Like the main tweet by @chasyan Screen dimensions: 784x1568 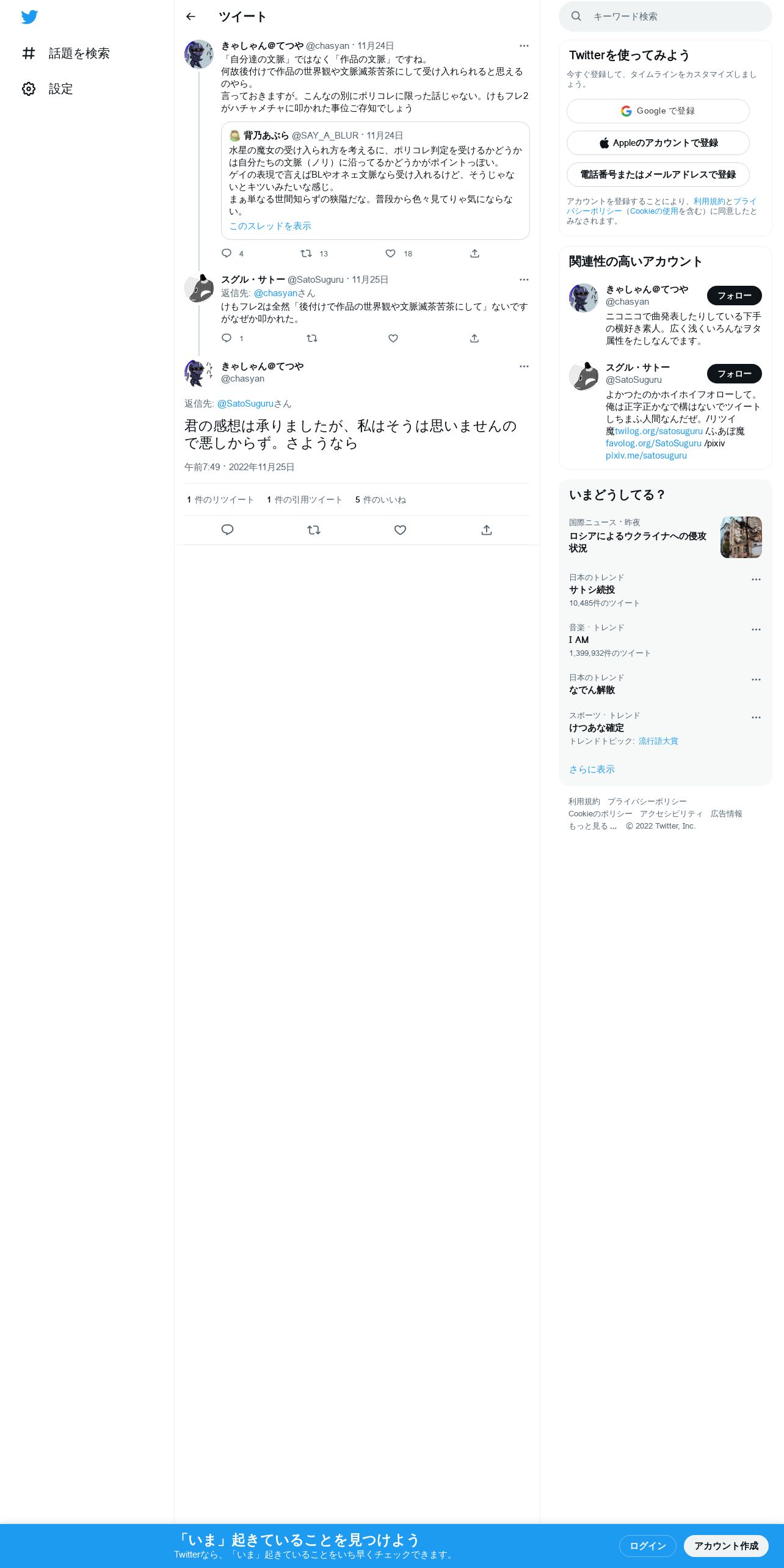point(400,530)
